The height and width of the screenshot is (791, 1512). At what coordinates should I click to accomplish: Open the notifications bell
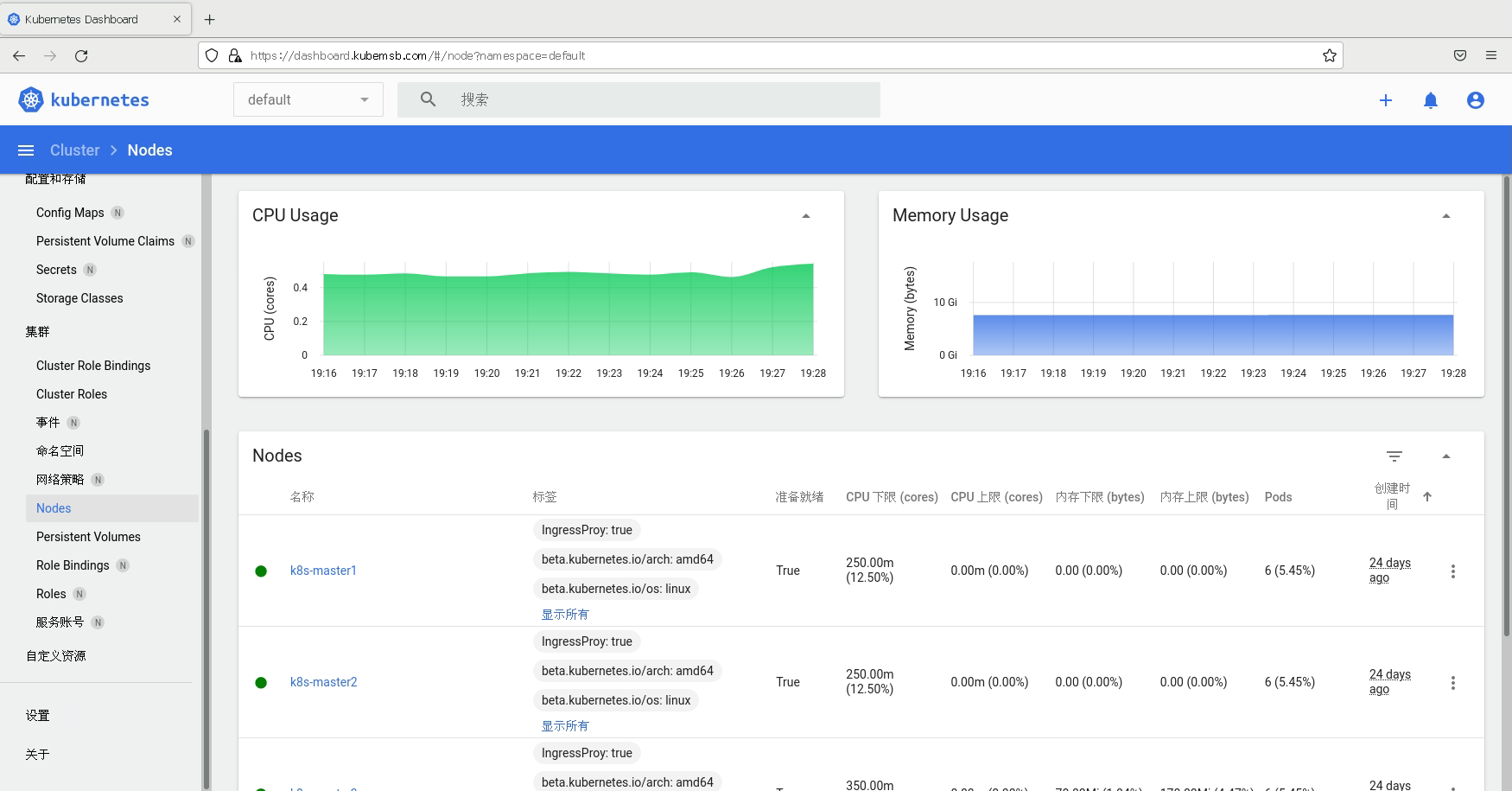tap(1431, 100)
